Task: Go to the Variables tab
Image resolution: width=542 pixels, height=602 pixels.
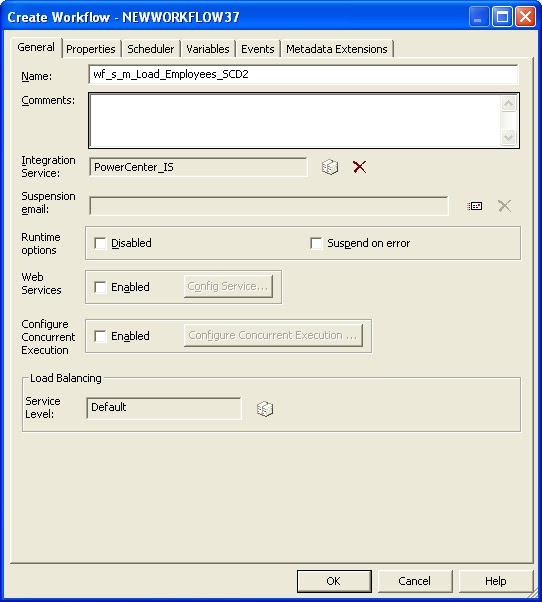Action: [x=208, y=49]
